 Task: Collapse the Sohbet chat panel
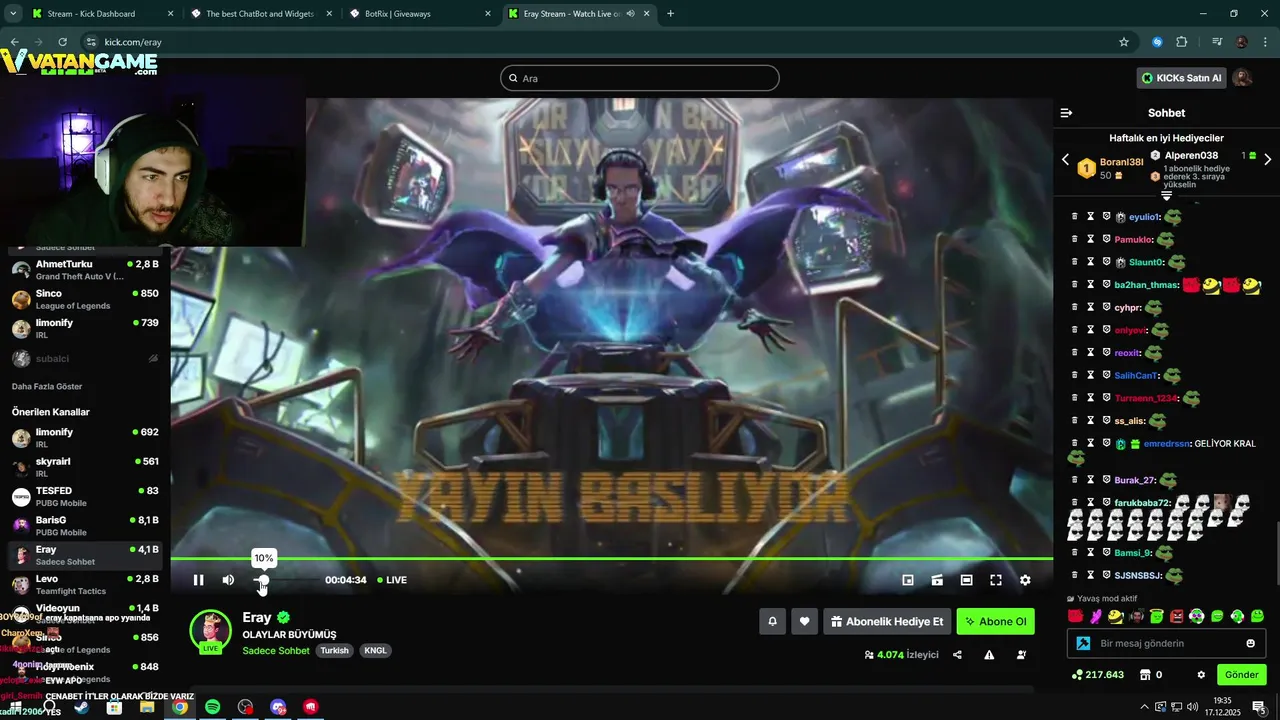tap(1066, 113)
